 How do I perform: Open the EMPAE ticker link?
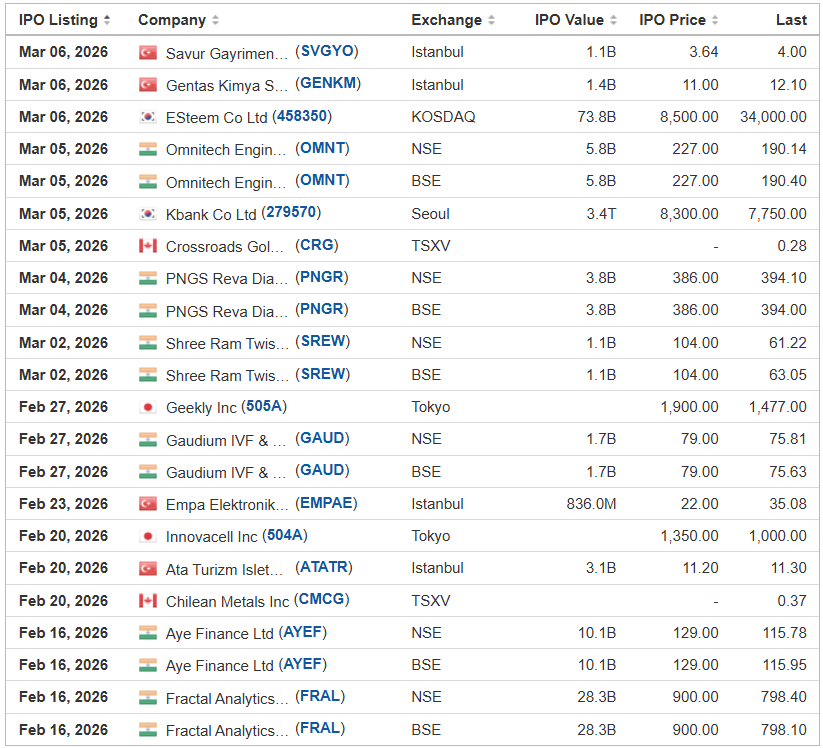[326, 503]
